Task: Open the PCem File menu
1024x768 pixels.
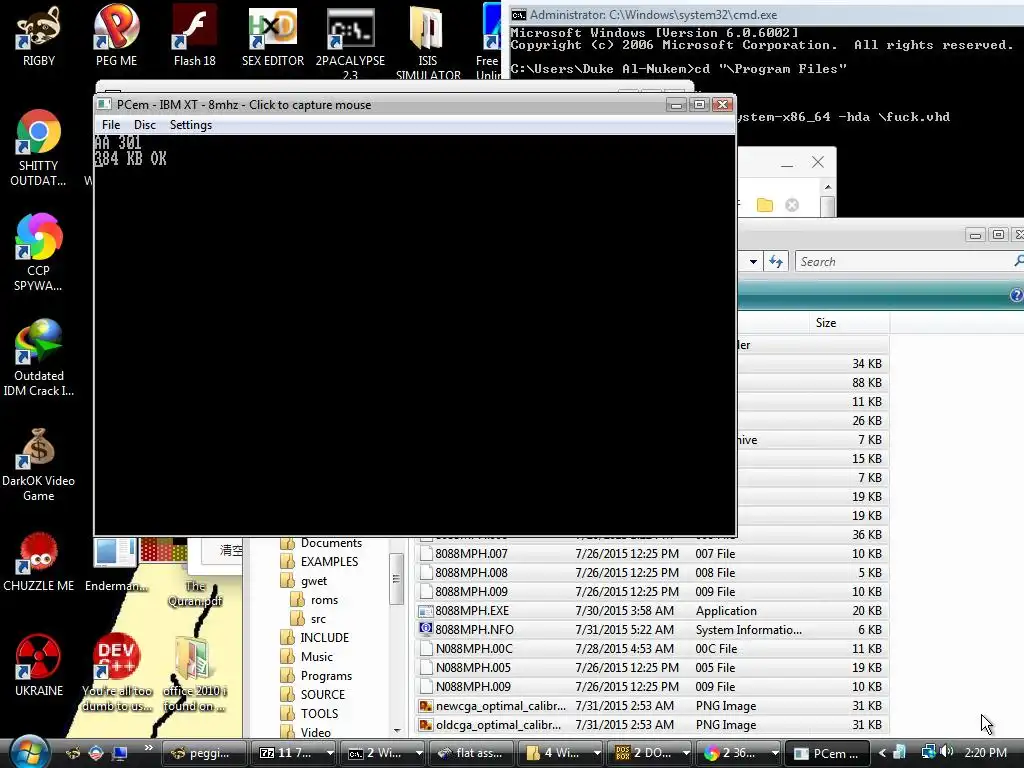Action: (110, 125)
